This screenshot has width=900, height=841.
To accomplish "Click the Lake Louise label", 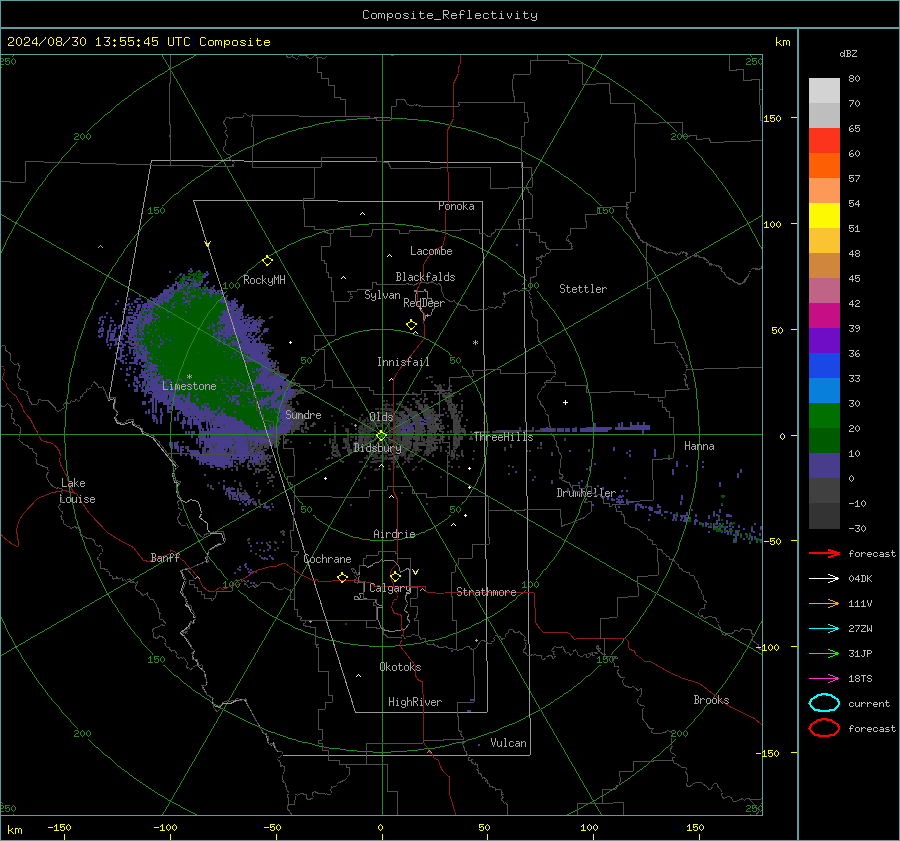I will pos(77,491).
